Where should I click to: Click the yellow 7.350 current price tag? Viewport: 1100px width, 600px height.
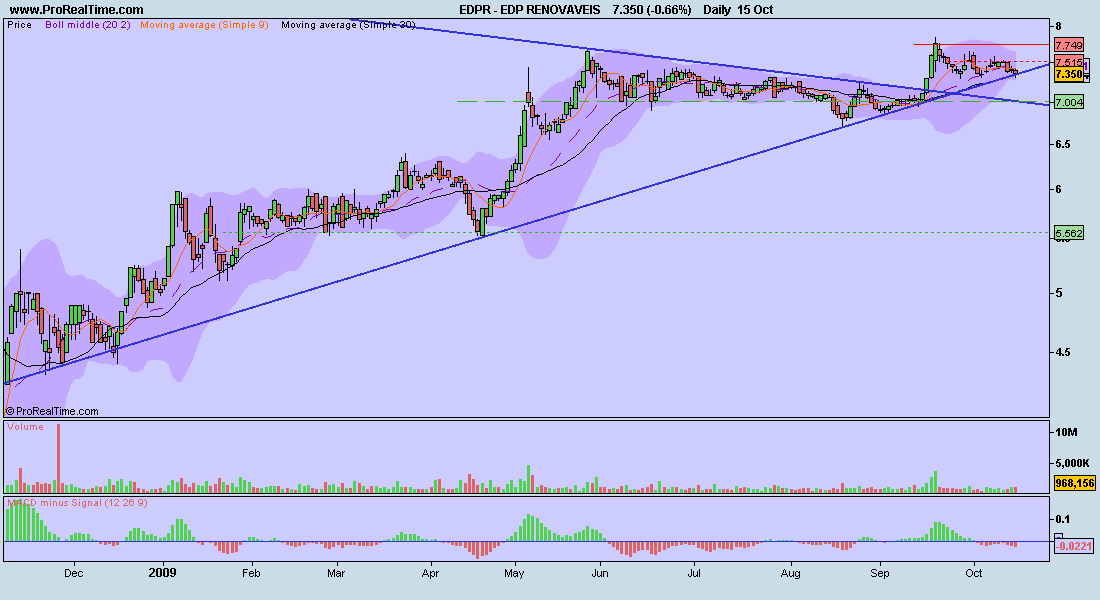tap(1069, 74)
